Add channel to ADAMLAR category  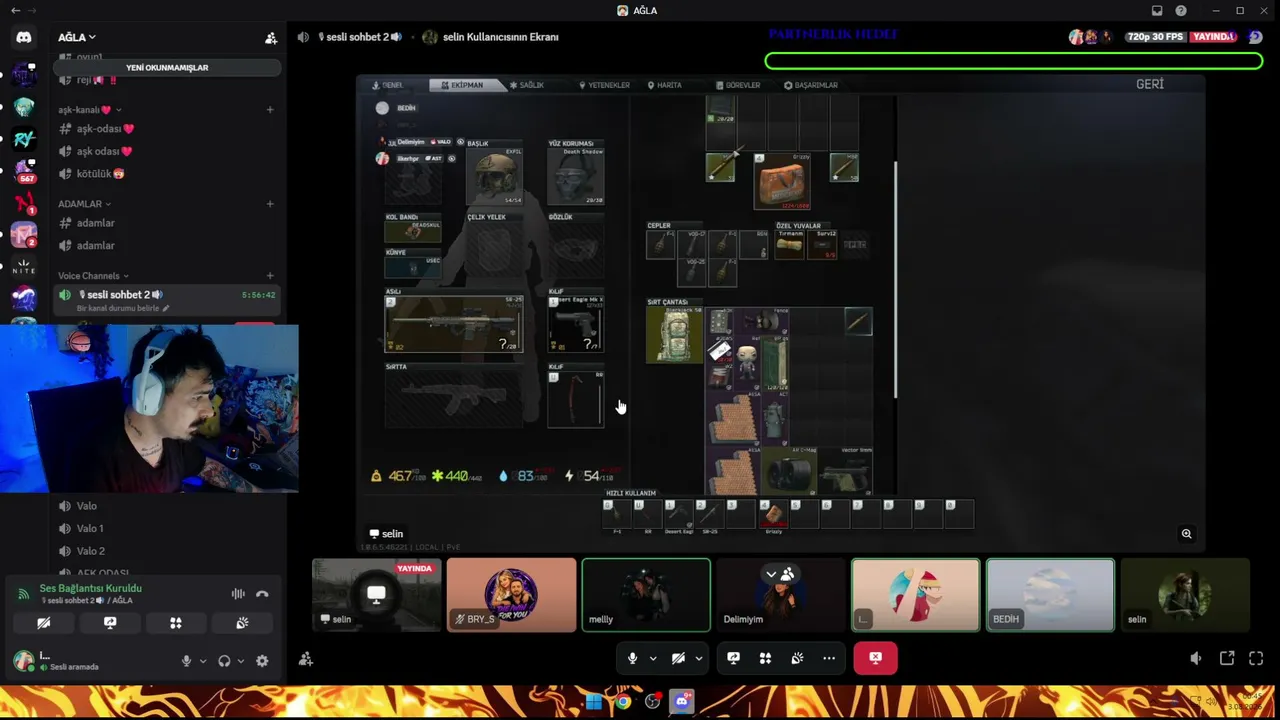pyautogui.click(x=270, y=204)
